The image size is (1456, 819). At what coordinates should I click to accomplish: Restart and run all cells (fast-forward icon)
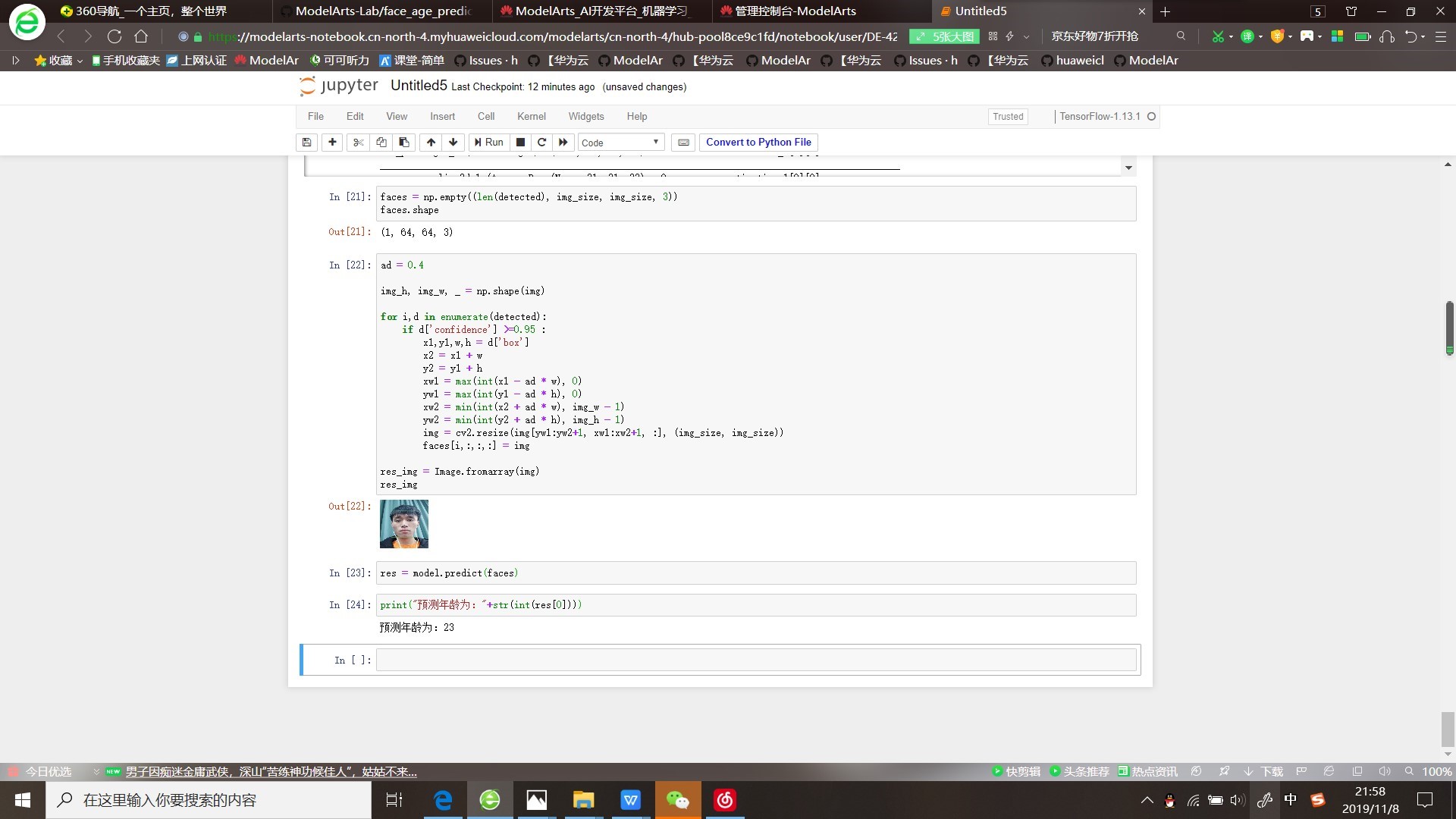(563, 142)
